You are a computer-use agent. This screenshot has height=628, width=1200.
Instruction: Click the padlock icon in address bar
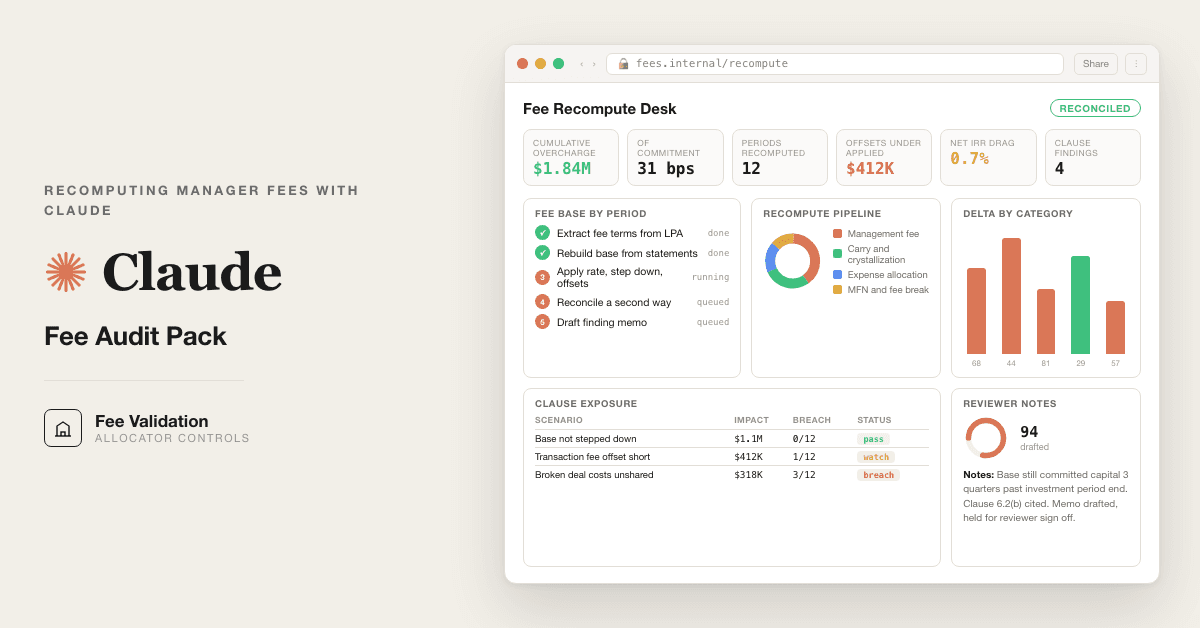pos(623,64)
